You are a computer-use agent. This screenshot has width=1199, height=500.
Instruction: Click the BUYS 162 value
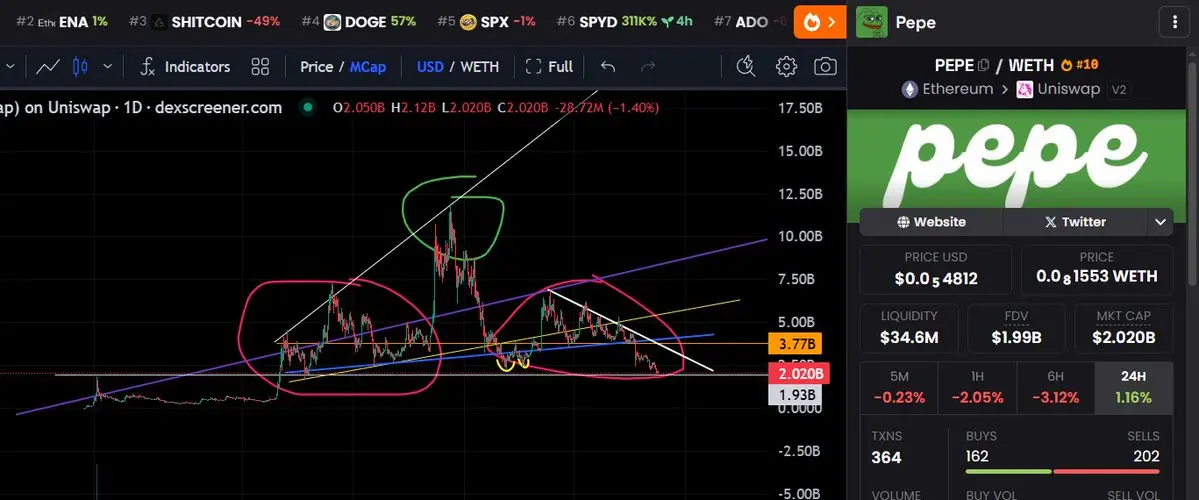point(977,456)
